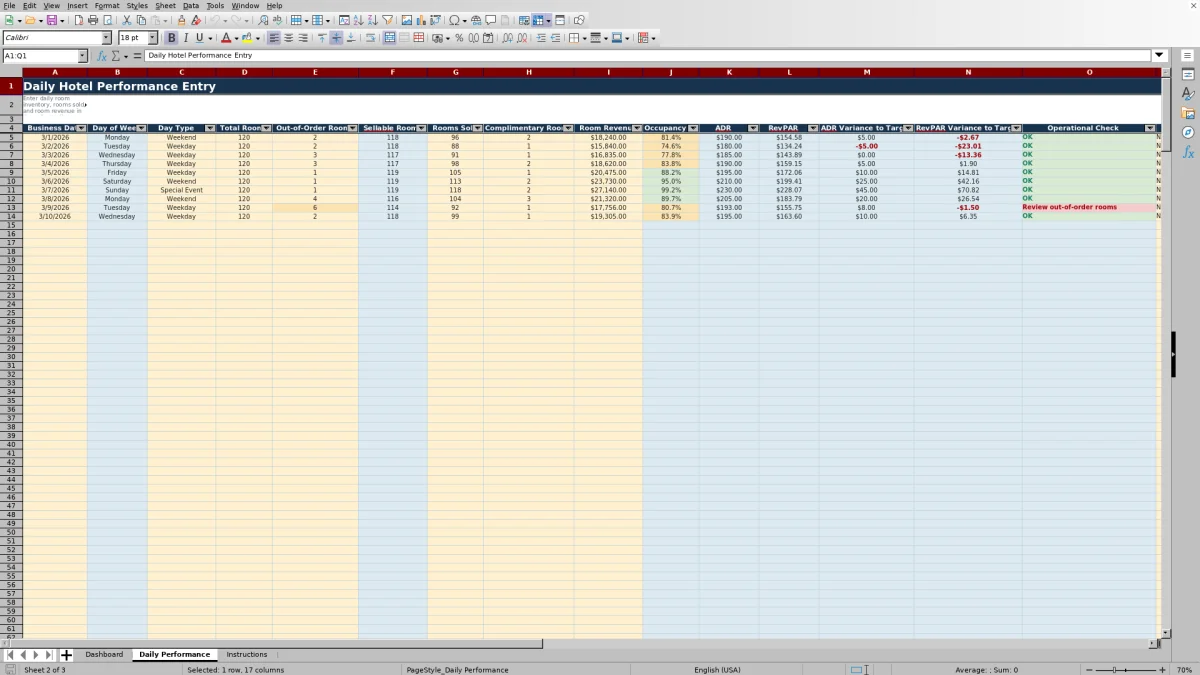The height and width of the screenshot is (675, 1200).
Task: Click the Cut scissors icon
Action: tap(127, 20)
